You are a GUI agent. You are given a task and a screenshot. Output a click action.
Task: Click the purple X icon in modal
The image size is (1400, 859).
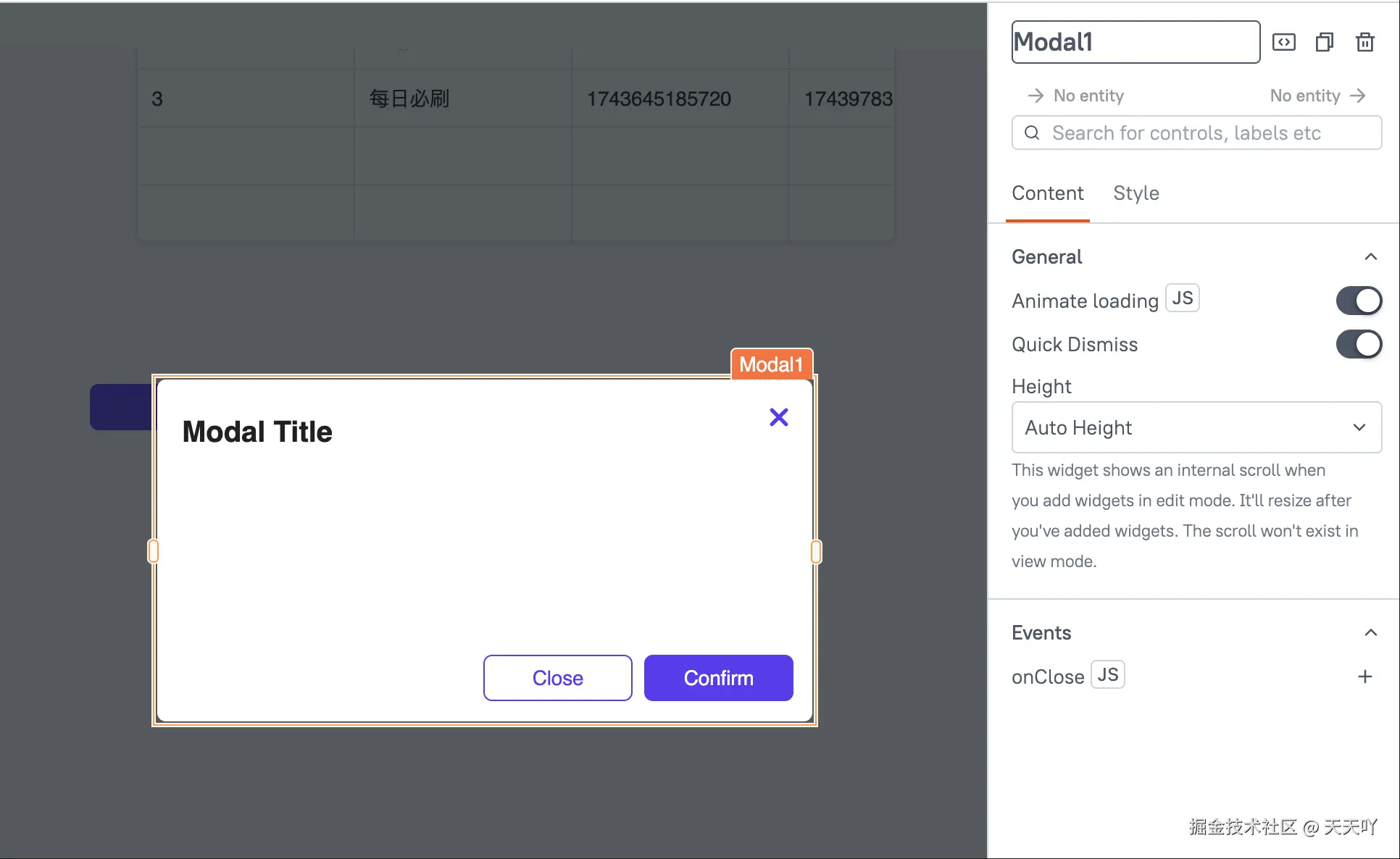(x=779, y=417)
